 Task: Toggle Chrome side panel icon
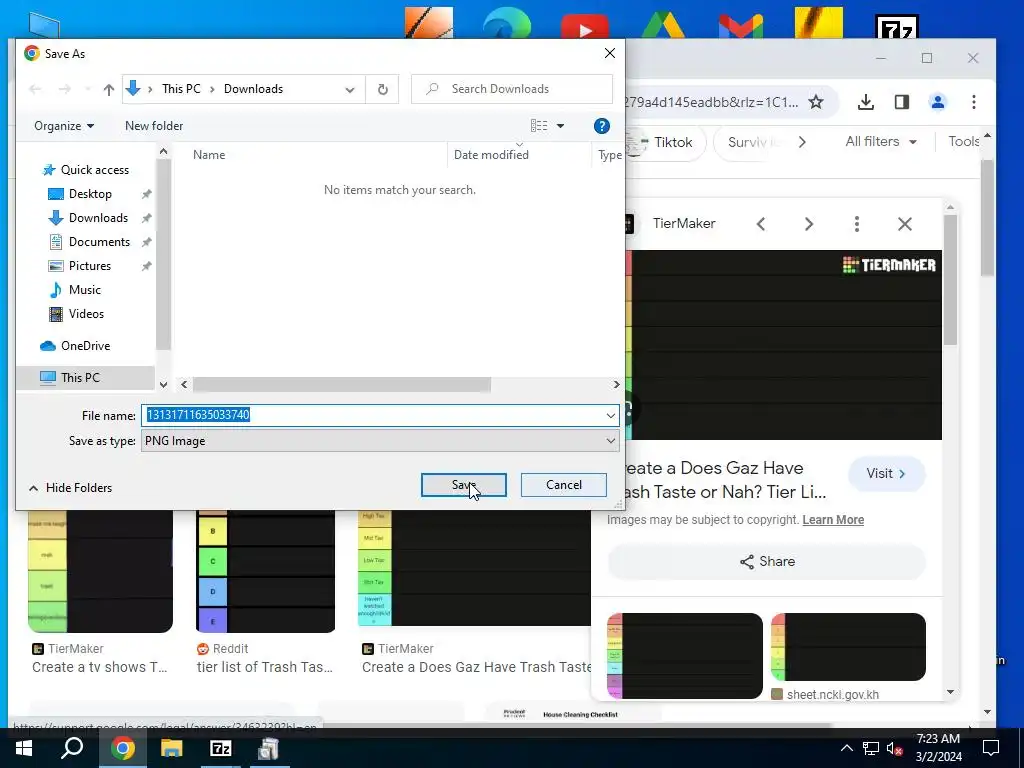(x=902, y=102)
